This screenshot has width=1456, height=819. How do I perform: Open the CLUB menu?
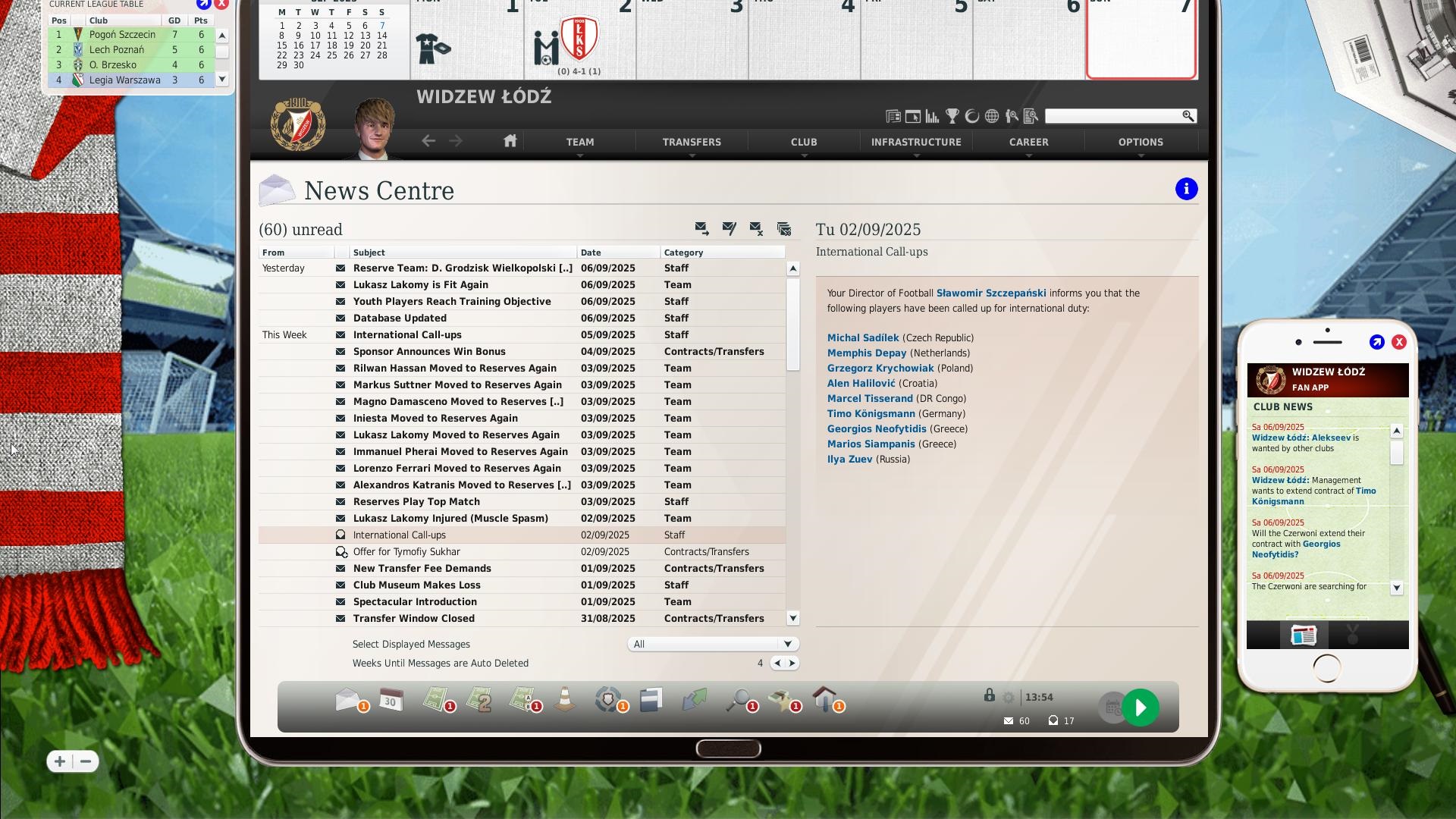click(x=804, y=142)
